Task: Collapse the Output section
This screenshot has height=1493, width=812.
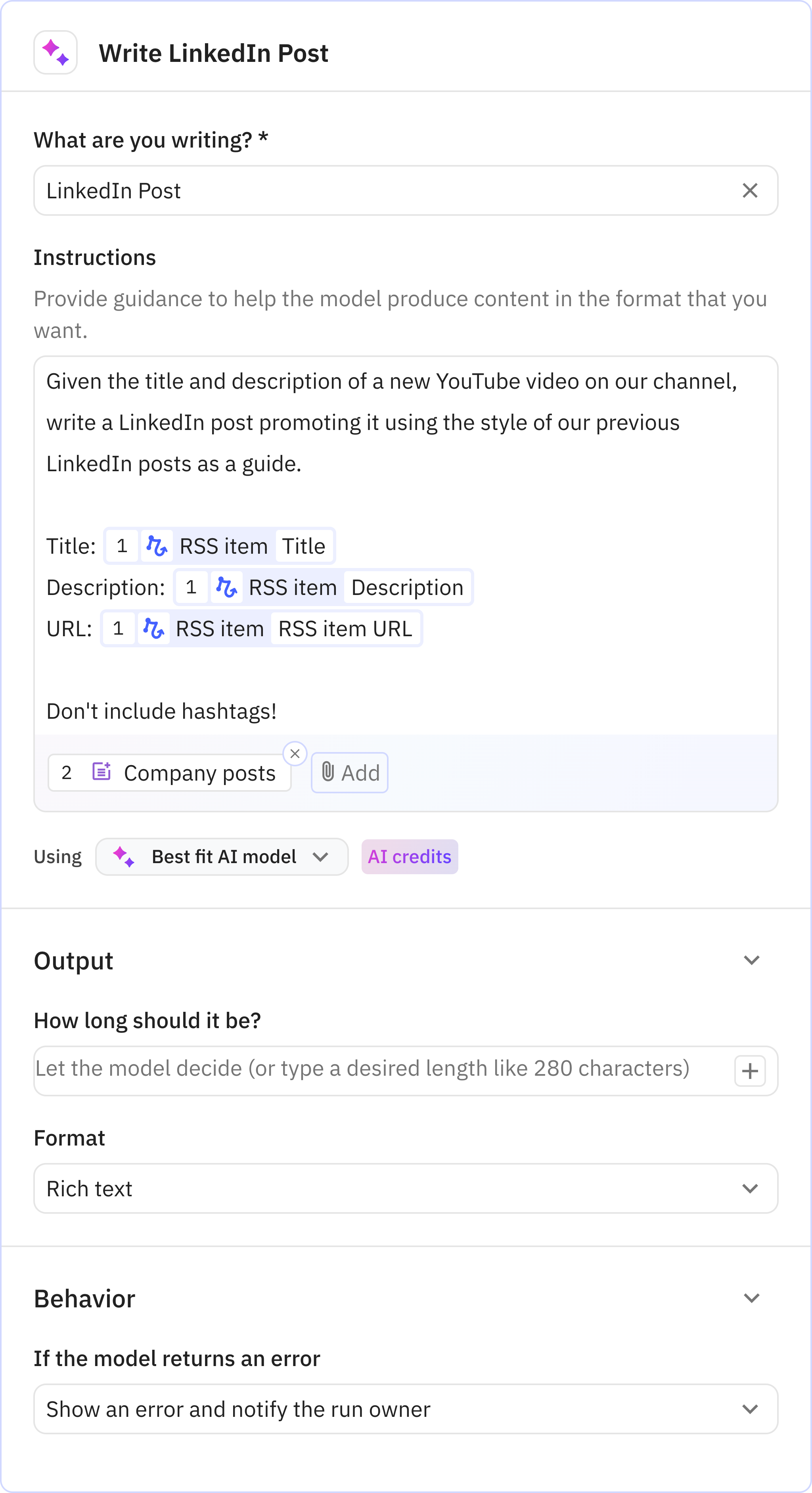Action: click(751, 960)
